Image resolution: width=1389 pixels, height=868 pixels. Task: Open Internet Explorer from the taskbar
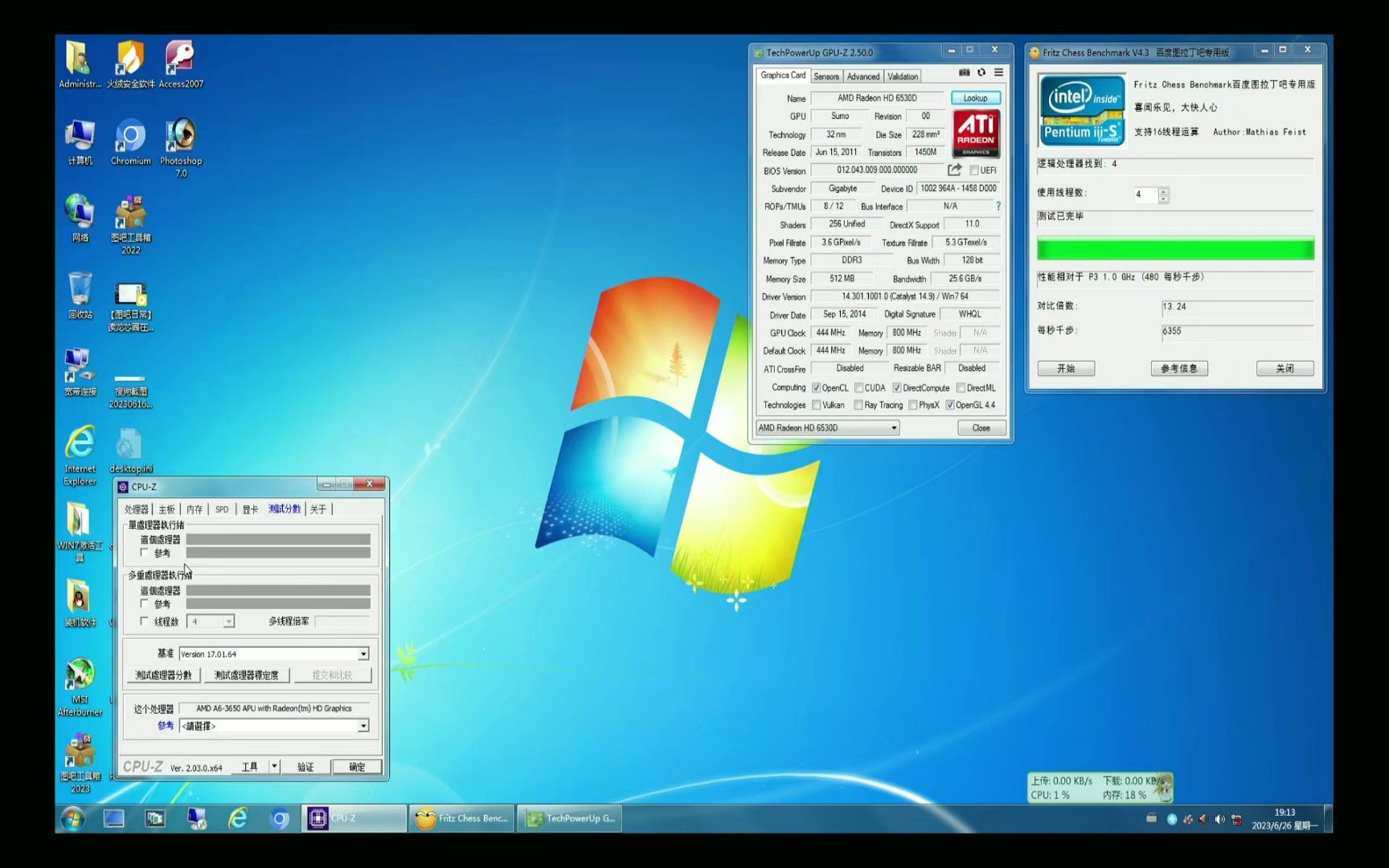(x=238, y=818)
